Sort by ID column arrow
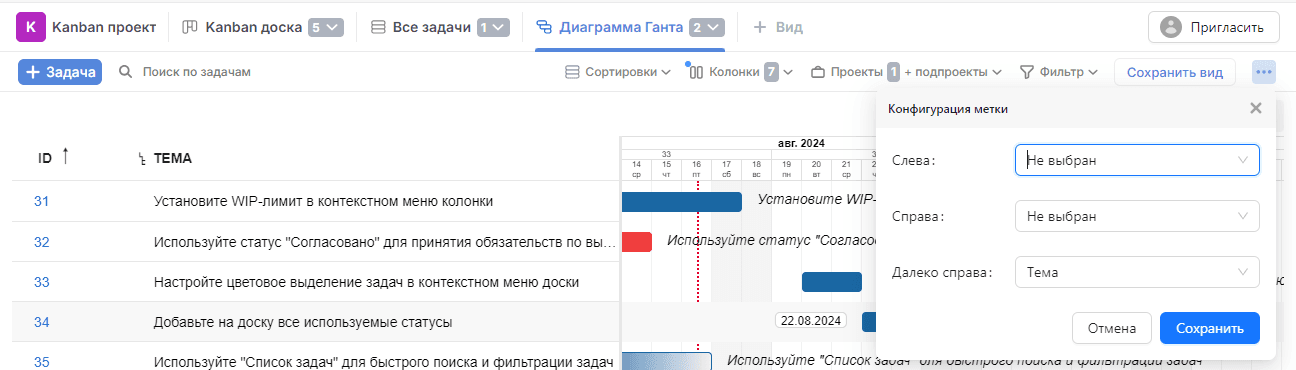 click(66, 156)
